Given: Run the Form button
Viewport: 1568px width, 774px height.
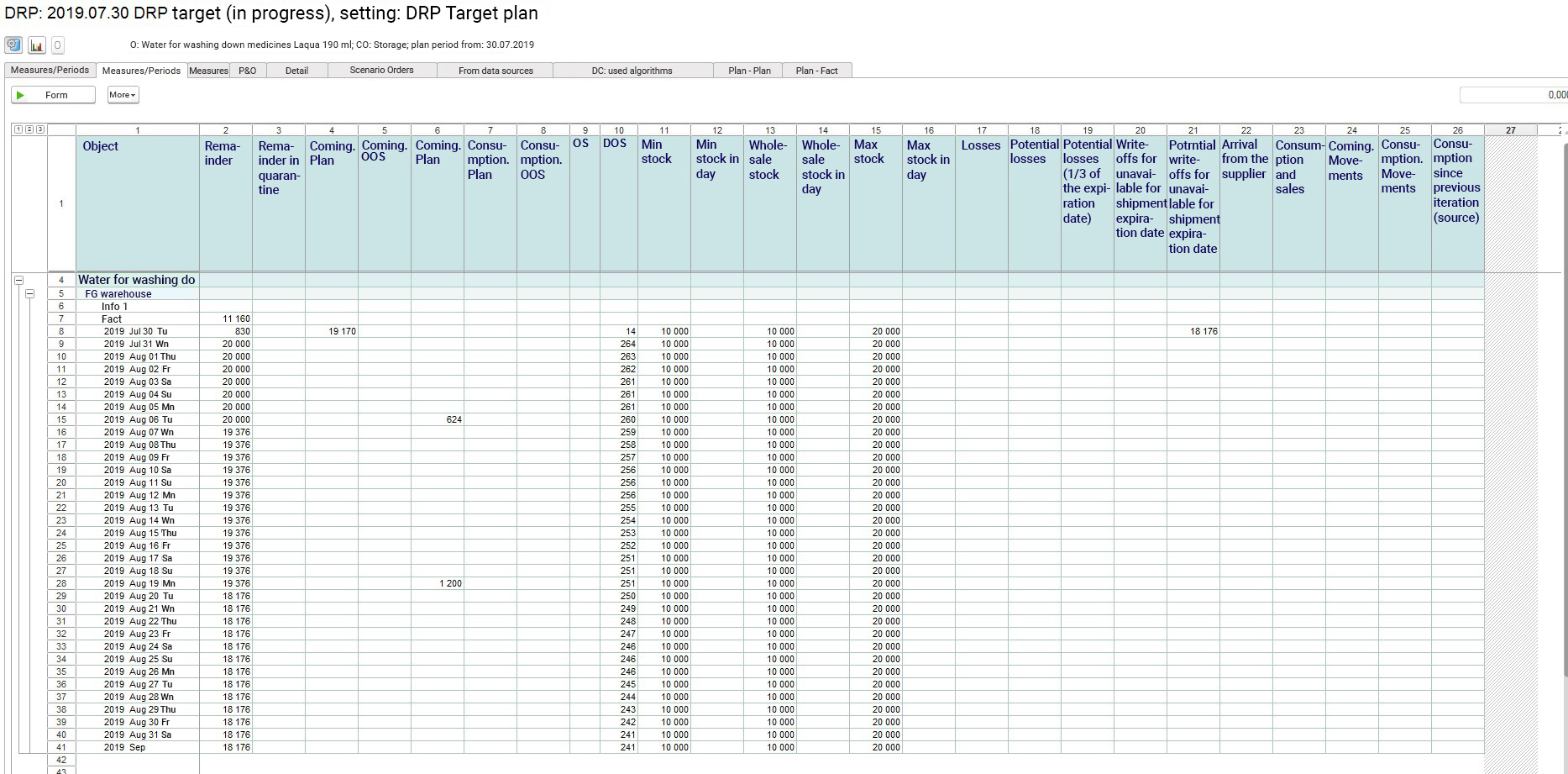Looking at the screenshot, I should click(x=53, y=95).
